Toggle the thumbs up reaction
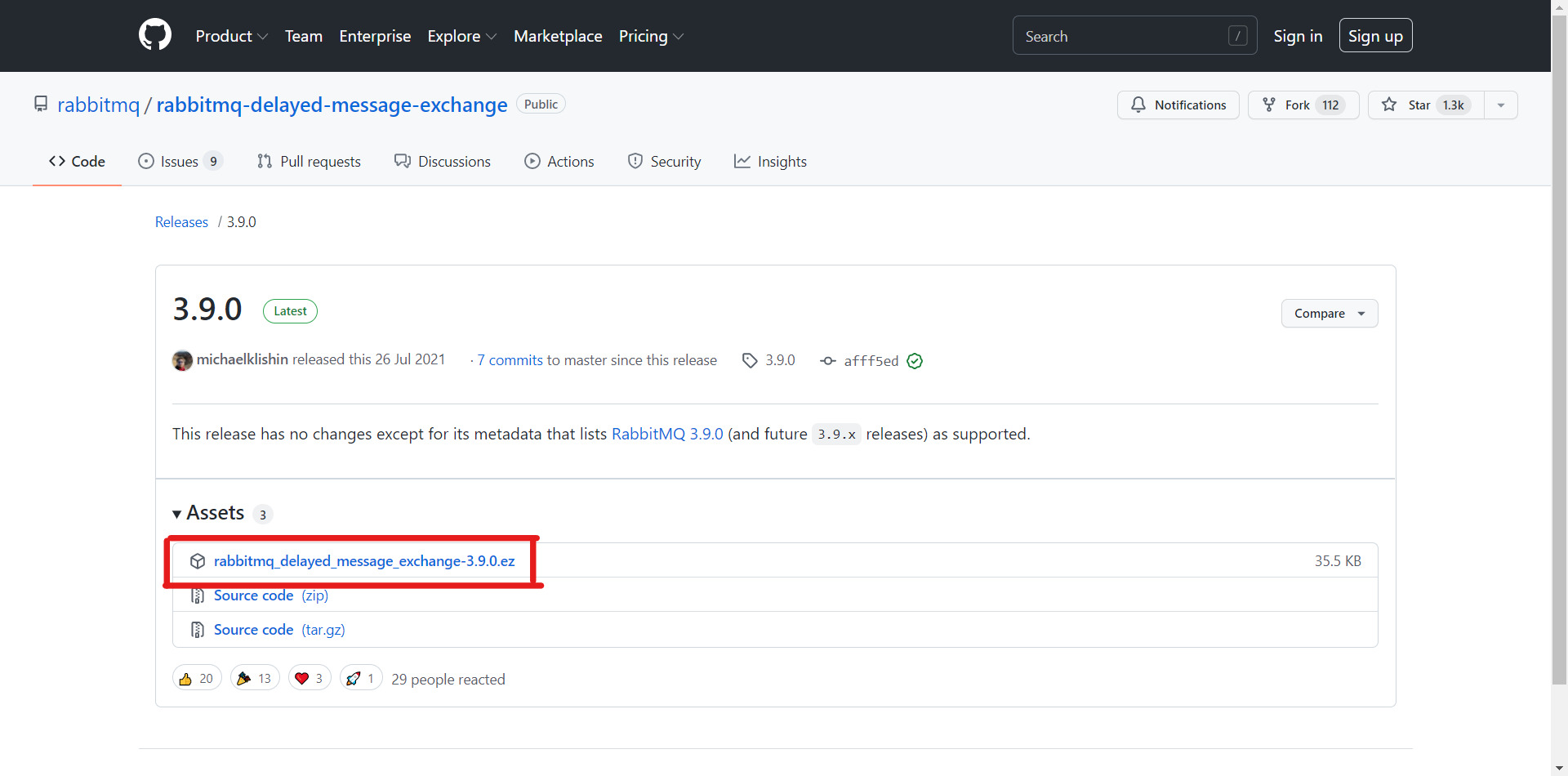The width and height of the screenshot is (1568, 776). [197, 678]
